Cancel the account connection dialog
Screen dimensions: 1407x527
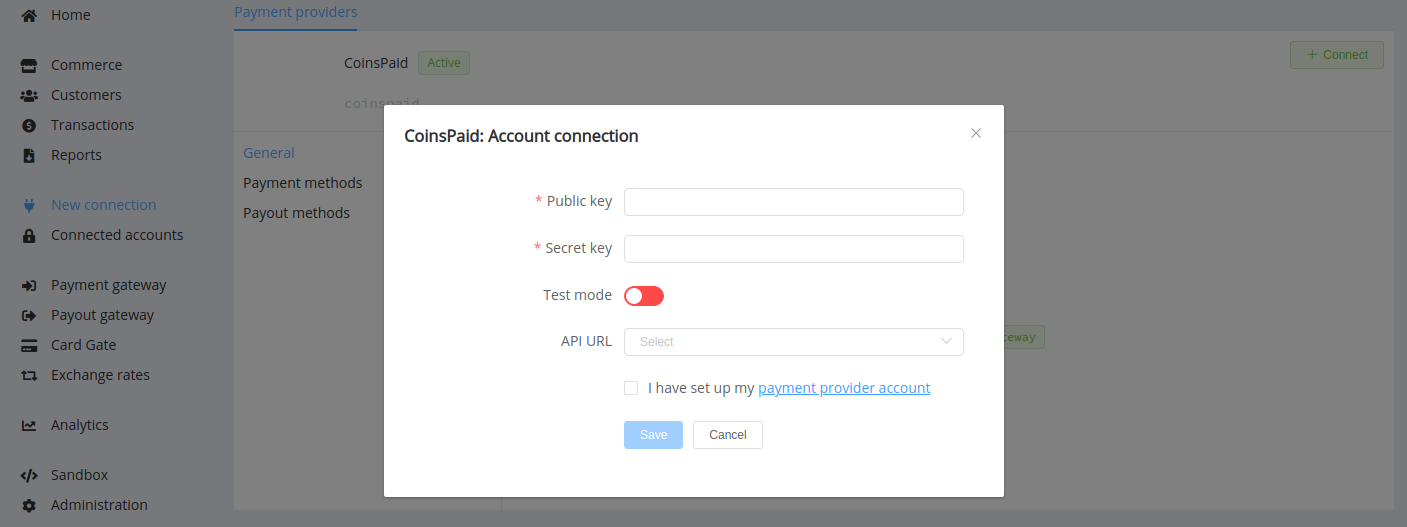(728, 435)
